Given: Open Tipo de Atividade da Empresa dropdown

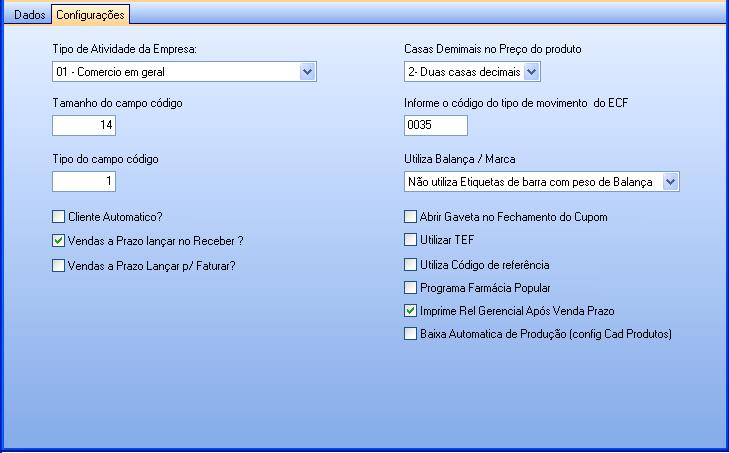Looking at the screenshot, I should pos(307,72).
